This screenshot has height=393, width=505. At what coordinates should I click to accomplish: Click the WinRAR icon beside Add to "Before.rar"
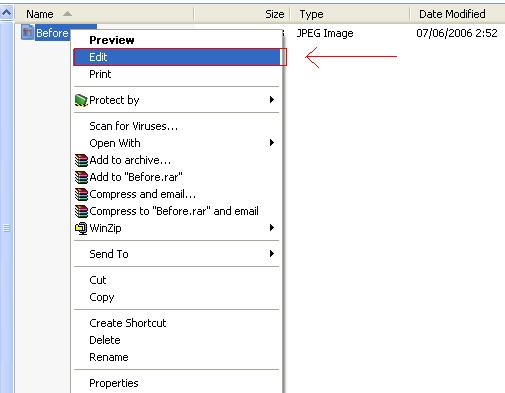[81, 177]
